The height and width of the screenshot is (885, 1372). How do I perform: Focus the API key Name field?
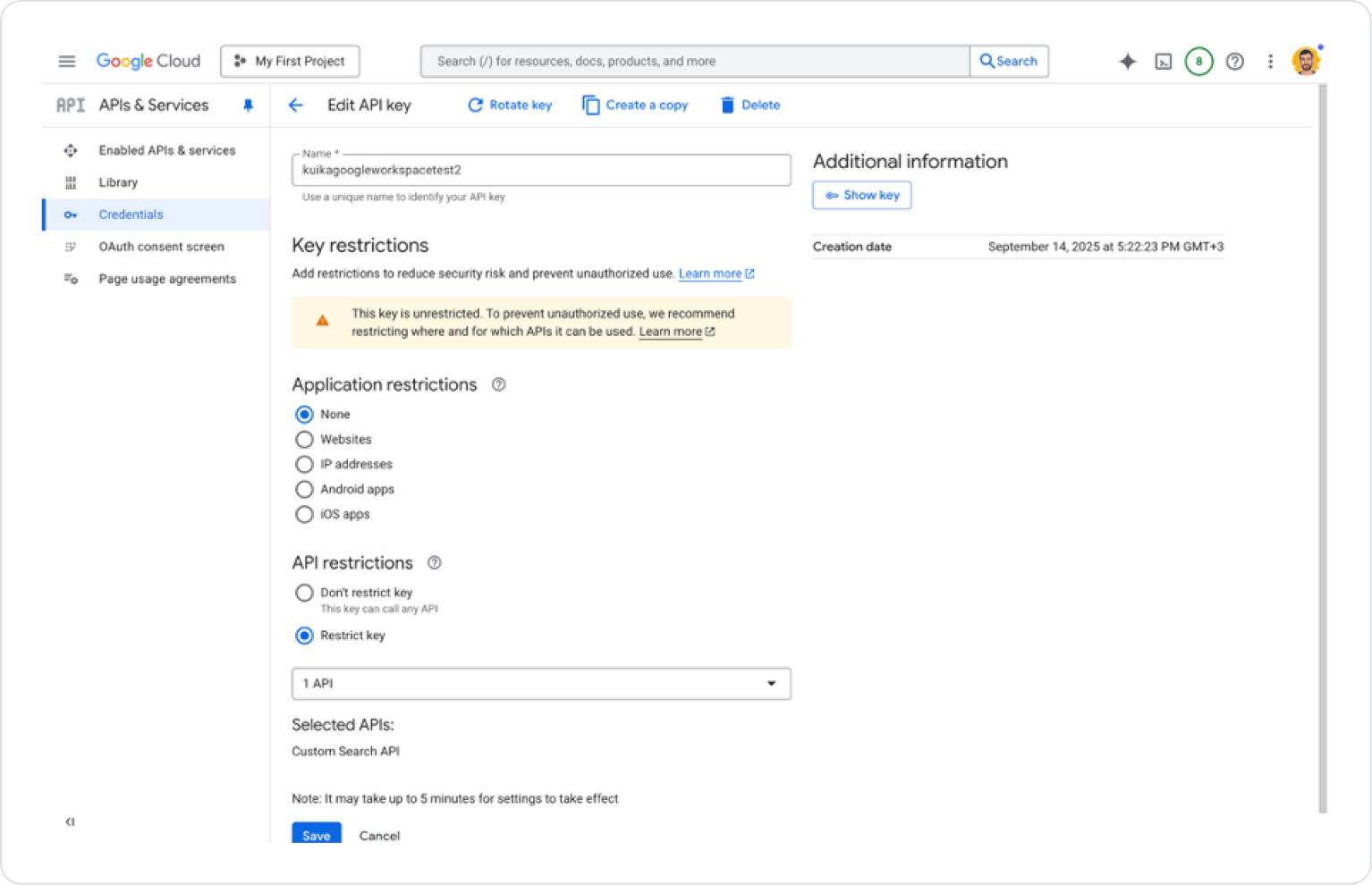point(541,170)
